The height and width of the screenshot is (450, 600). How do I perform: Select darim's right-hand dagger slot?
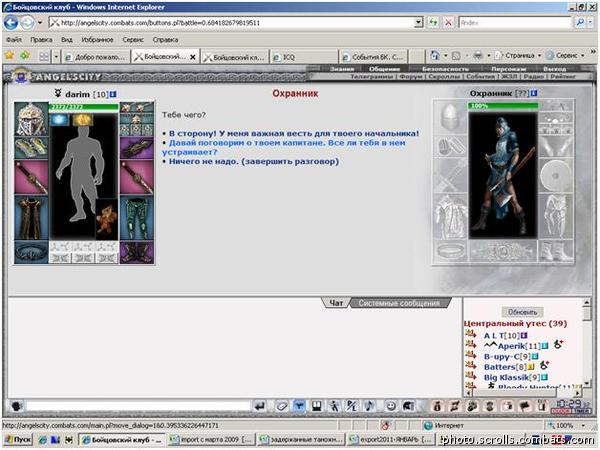click(x=137, y=177)
